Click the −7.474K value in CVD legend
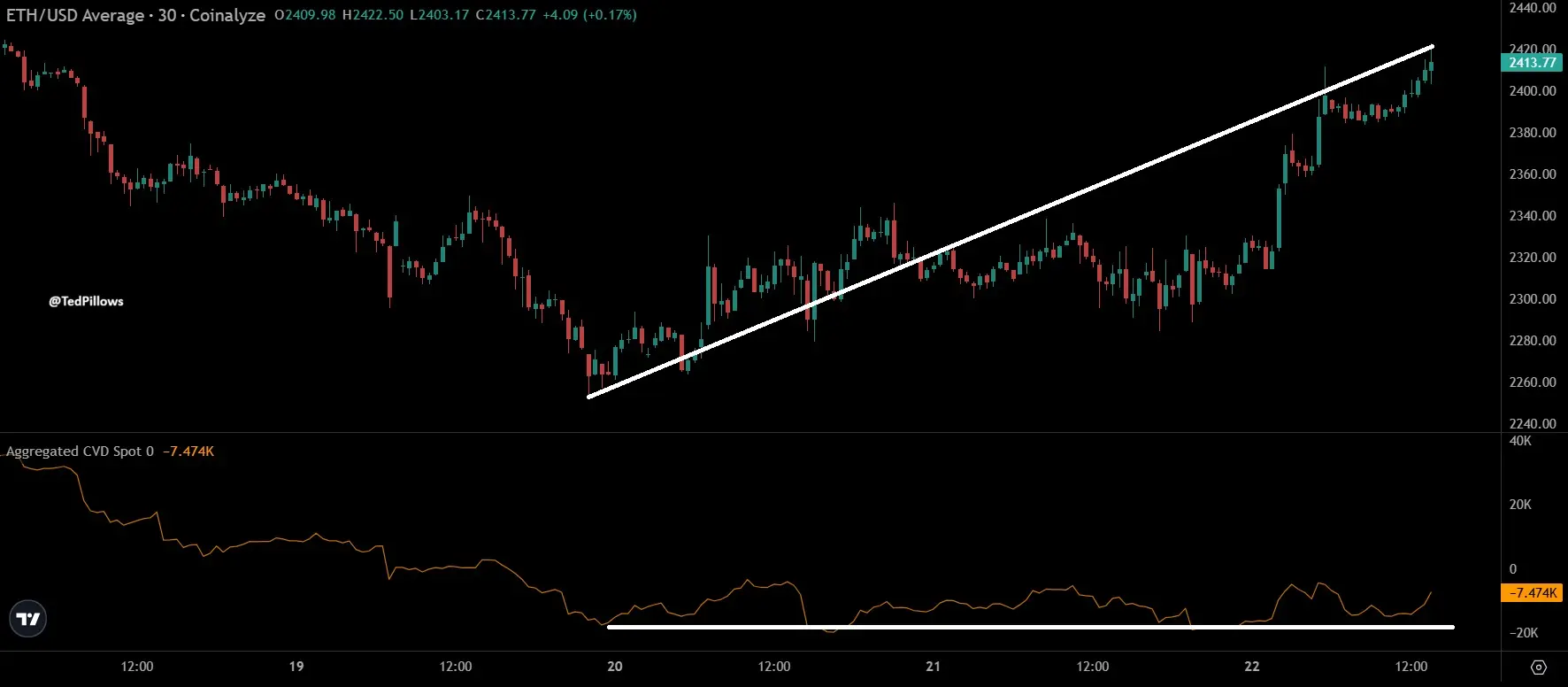This screenshot has height=687, width=1568. pyautogui.click(x=188, y=452)
